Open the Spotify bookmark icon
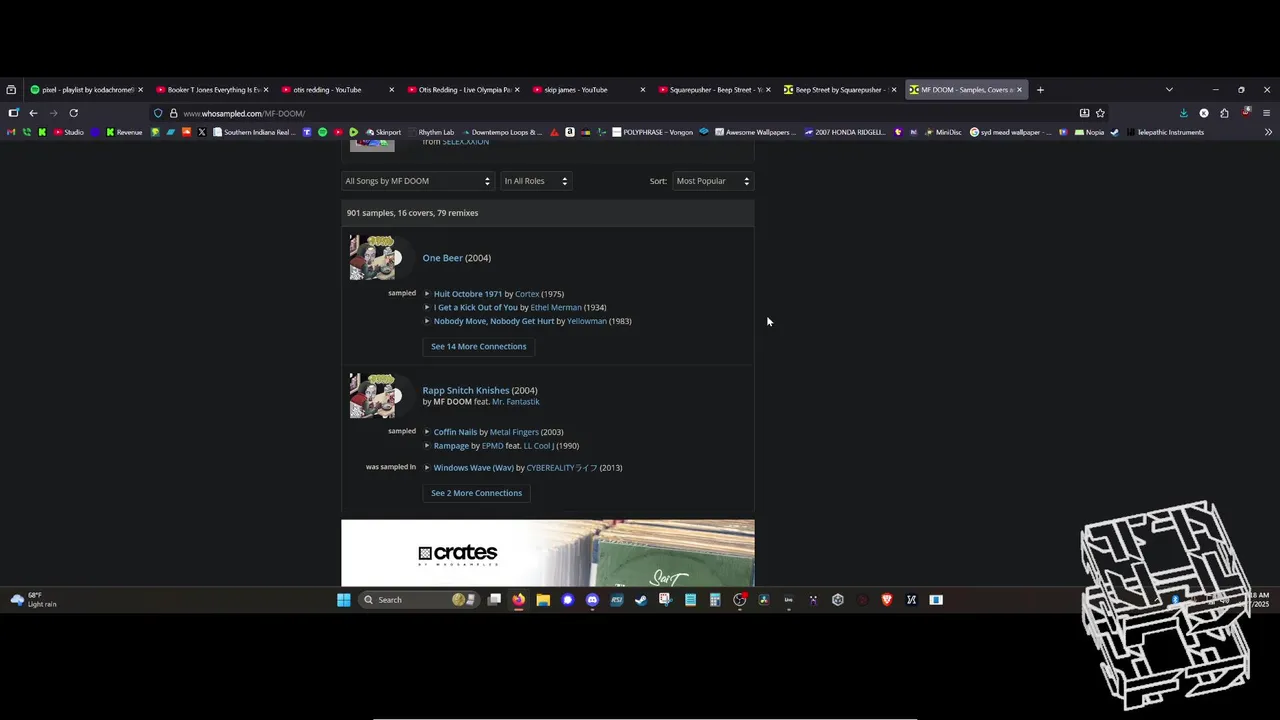 (322, 132)
